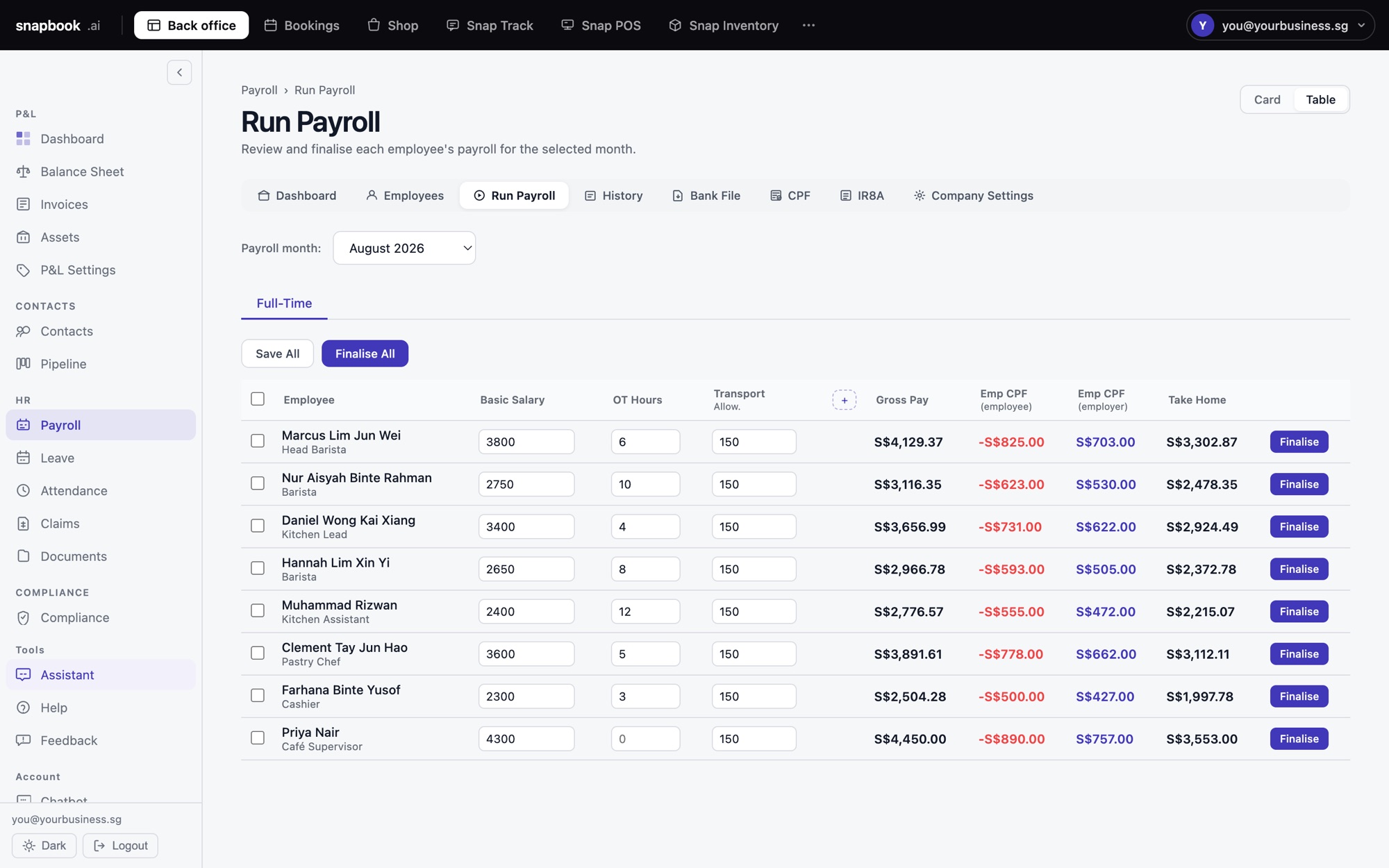Open Balance Sheet scales icon
This screenshot has height=868, width=1389.
tap(24, 172)
